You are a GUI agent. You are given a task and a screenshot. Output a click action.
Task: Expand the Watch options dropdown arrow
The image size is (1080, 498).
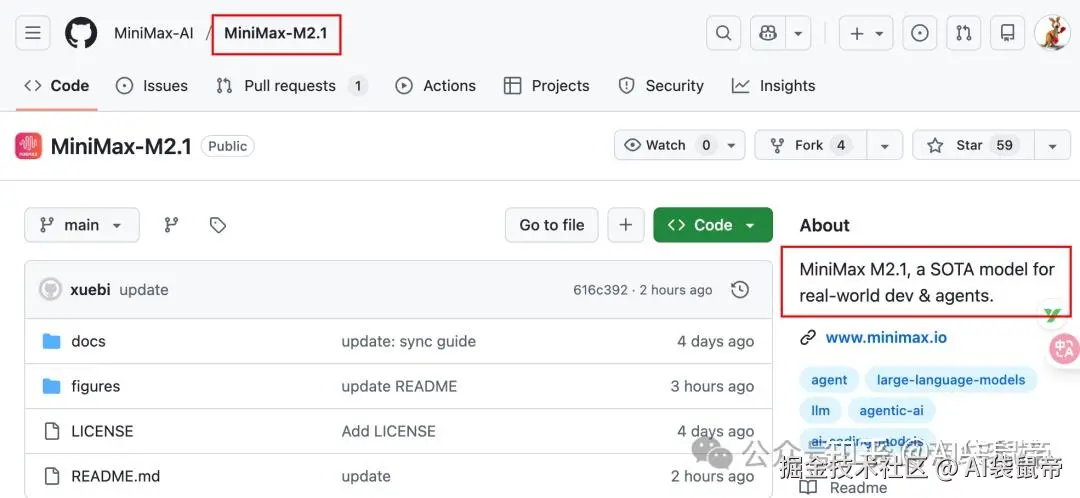coord(731,145)
